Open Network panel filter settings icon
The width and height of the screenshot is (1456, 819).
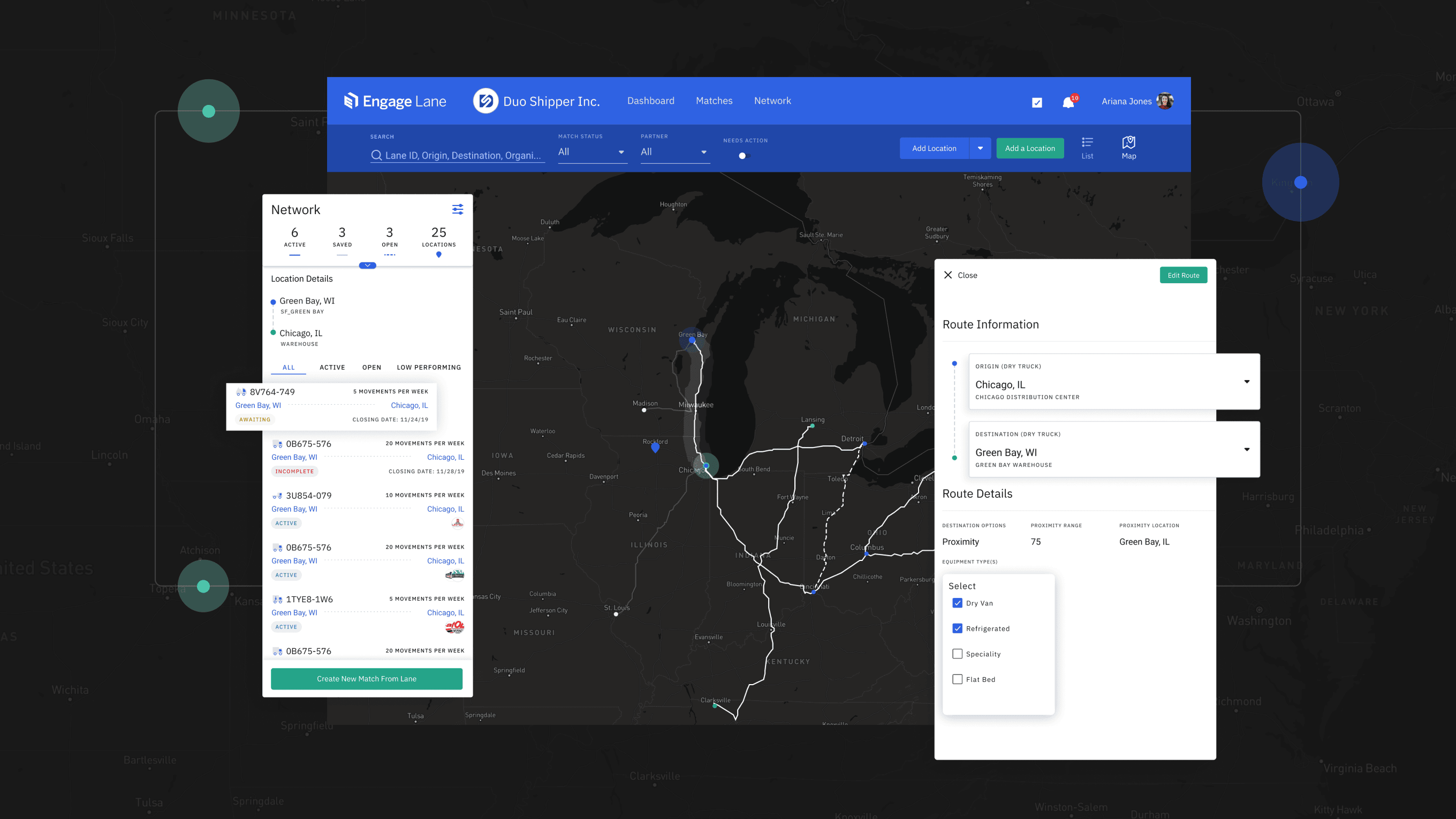(x=457, y=210)
